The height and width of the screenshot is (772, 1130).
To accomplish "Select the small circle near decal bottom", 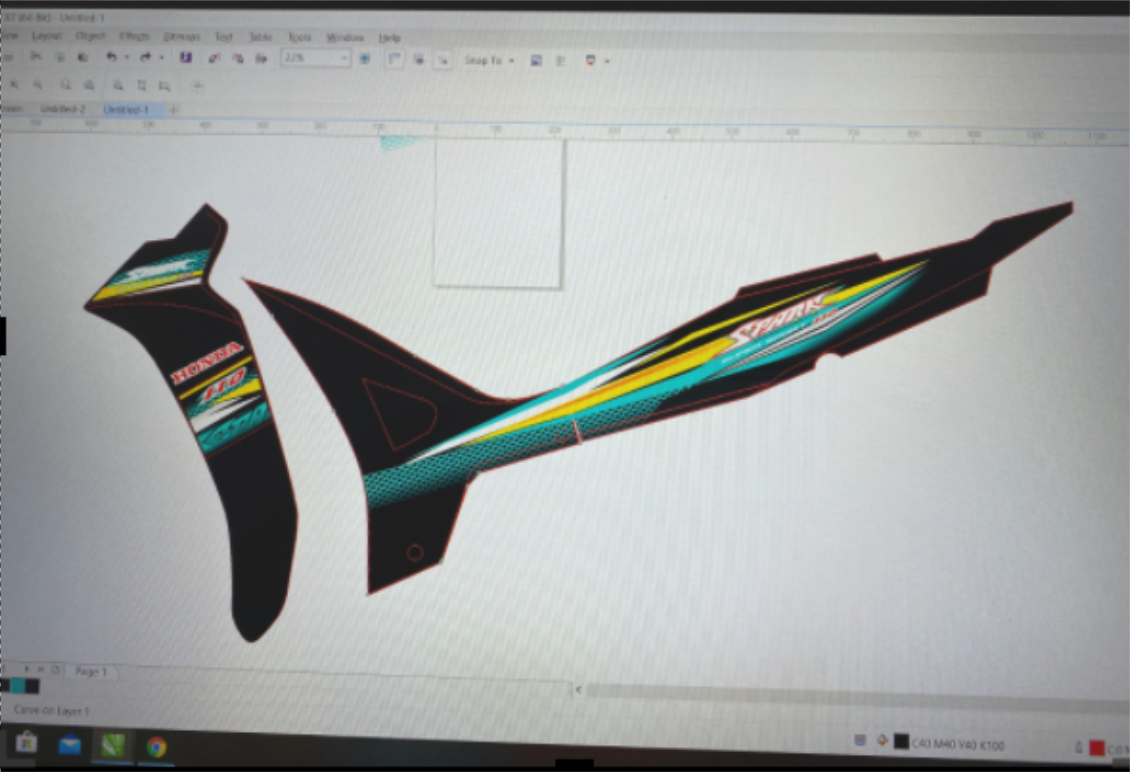I will 414,553.
